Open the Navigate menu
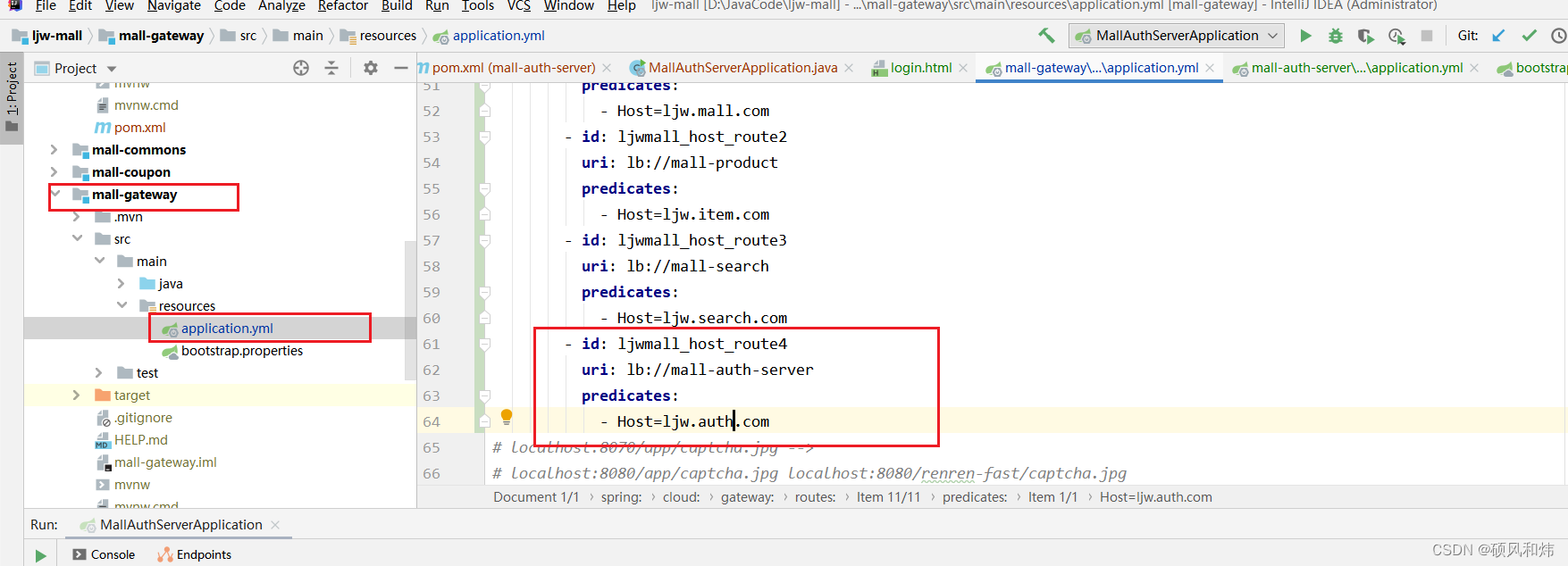 [174, 6]
